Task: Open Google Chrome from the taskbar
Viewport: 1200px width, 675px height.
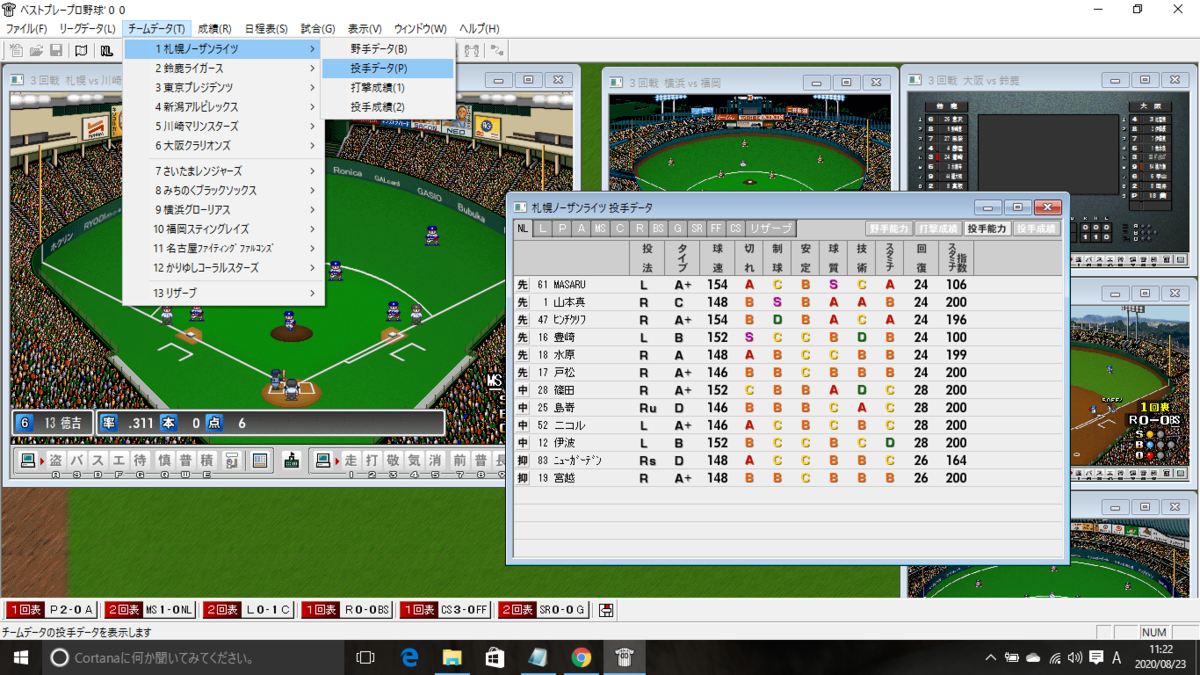Action: click(x=581, y=657)
